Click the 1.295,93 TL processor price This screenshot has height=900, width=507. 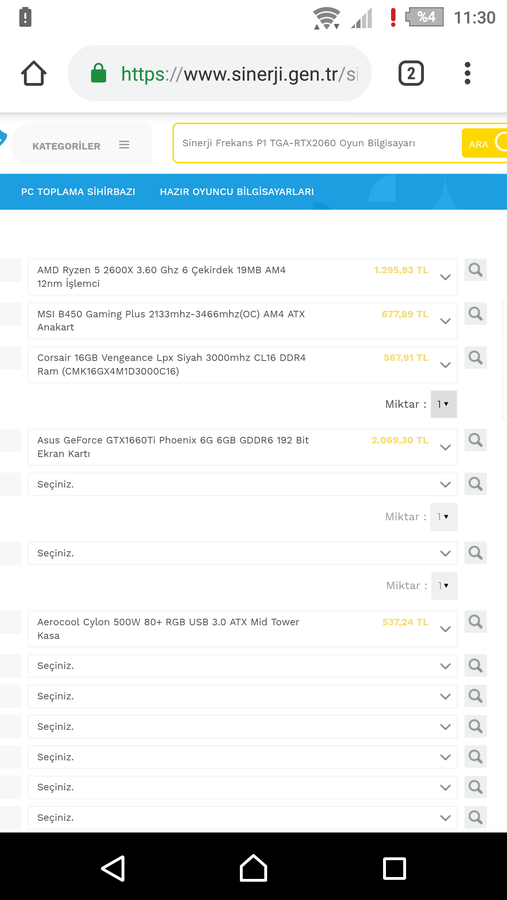[401, 270]
